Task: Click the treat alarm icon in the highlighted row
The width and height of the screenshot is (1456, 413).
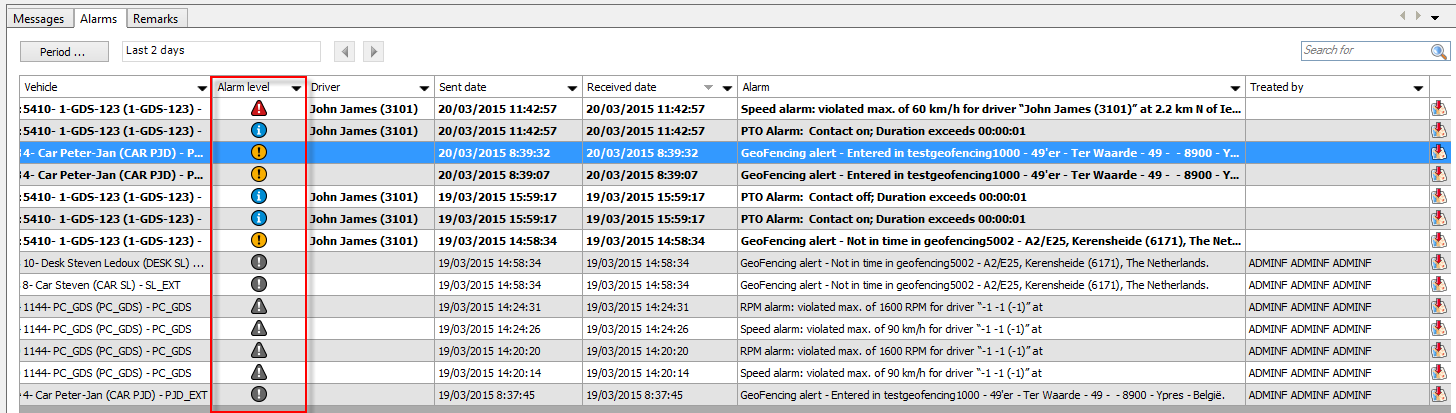Action: pyautogui.click(x=1439, y=153)
